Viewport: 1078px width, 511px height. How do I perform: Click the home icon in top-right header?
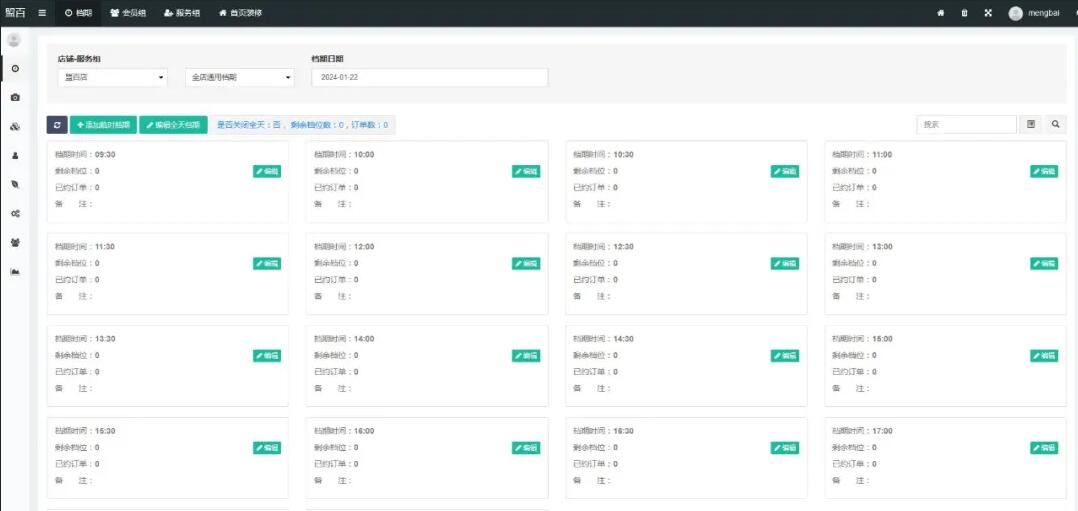(940, 13)
